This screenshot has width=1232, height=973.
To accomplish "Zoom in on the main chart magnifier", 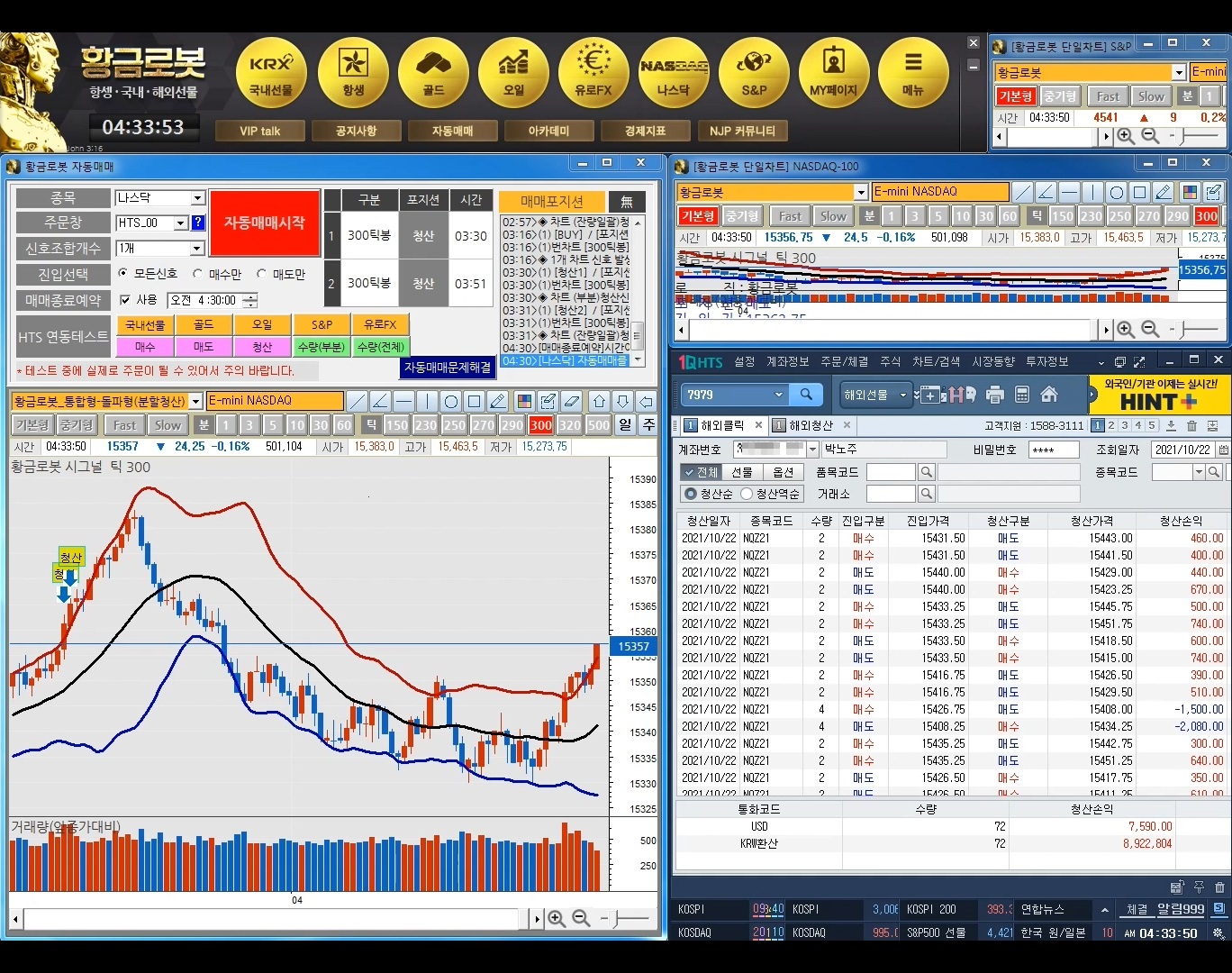I will [557, 918].
